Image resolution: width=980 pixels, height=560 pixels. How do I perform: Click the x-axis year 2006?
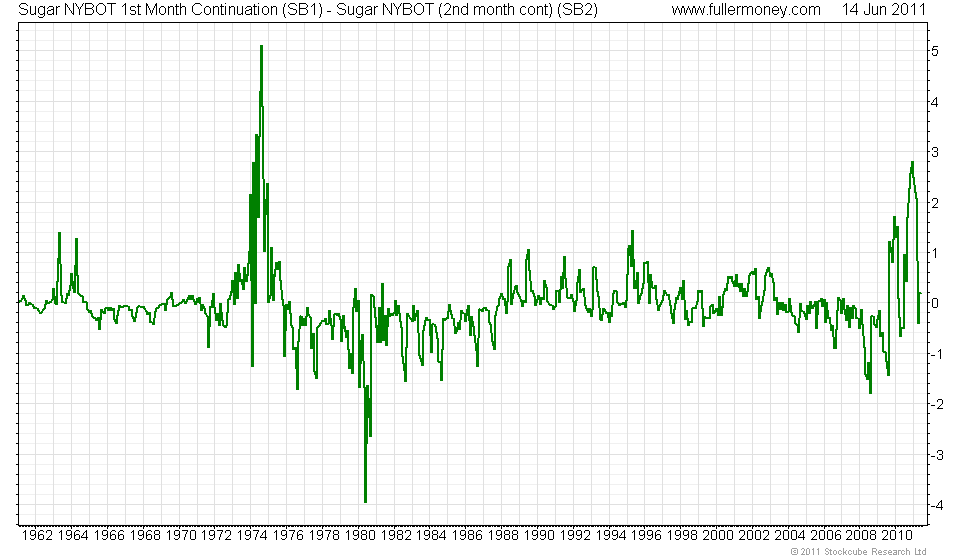point(826,536)
